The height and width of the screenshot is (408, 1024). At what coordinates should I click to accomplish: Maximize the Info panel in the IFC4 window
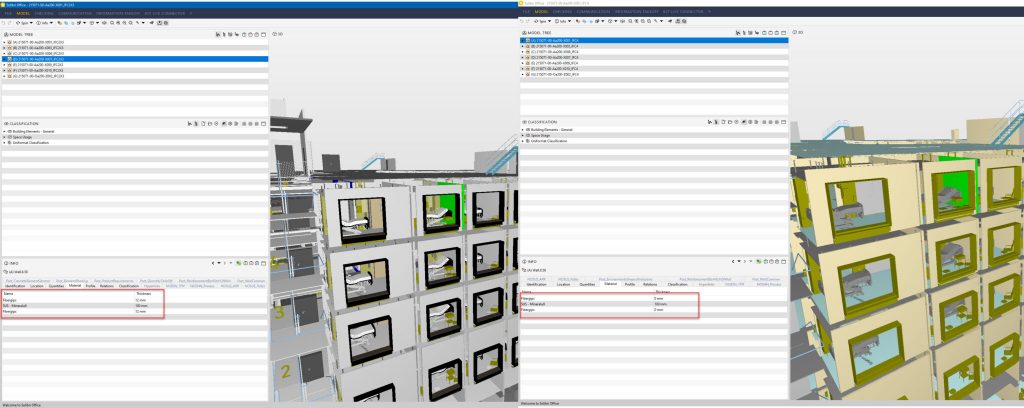point(783,262)
